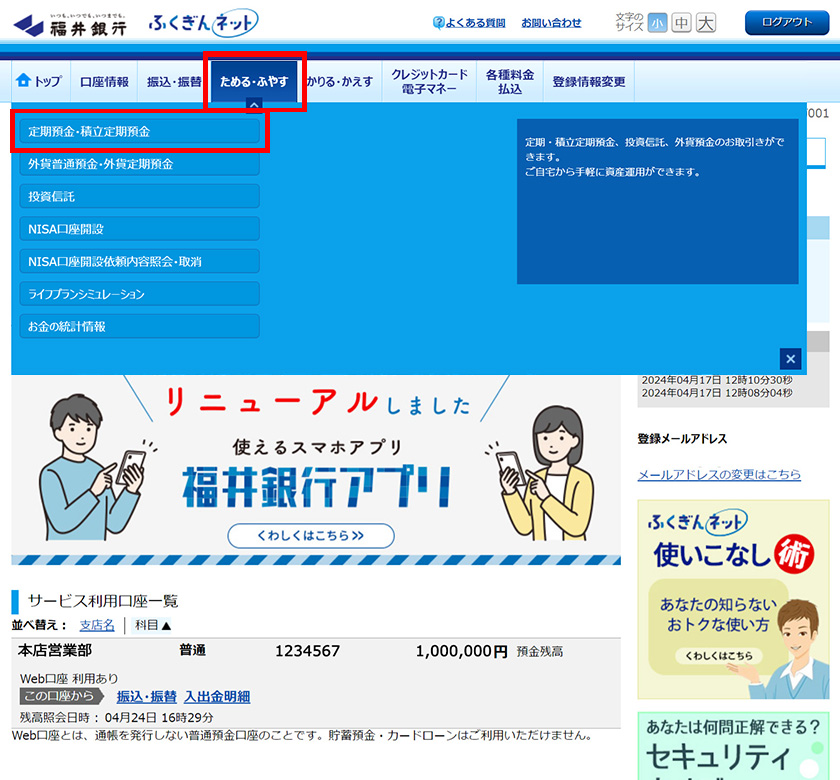The width and height of the screenshot is (840, 780).
Task: Click くわしくはこちら on 使いこなし術 banner
Action: tap(719, 655)
